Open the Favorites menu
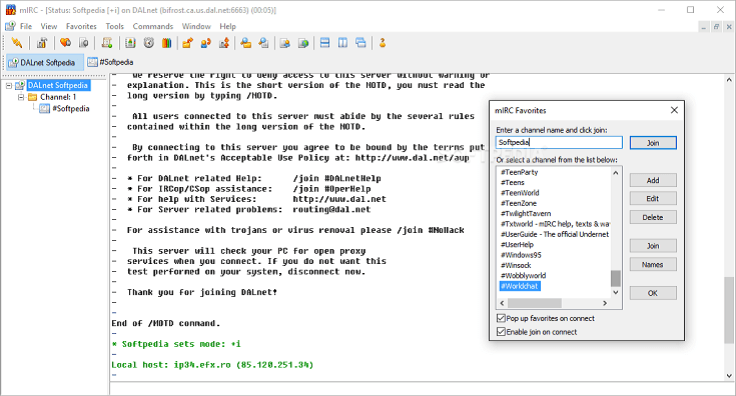The image size is (736, 396). [81, 26]
